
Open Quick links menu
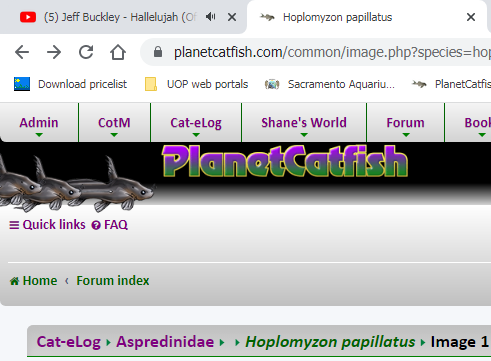click(x=47, y=225)
